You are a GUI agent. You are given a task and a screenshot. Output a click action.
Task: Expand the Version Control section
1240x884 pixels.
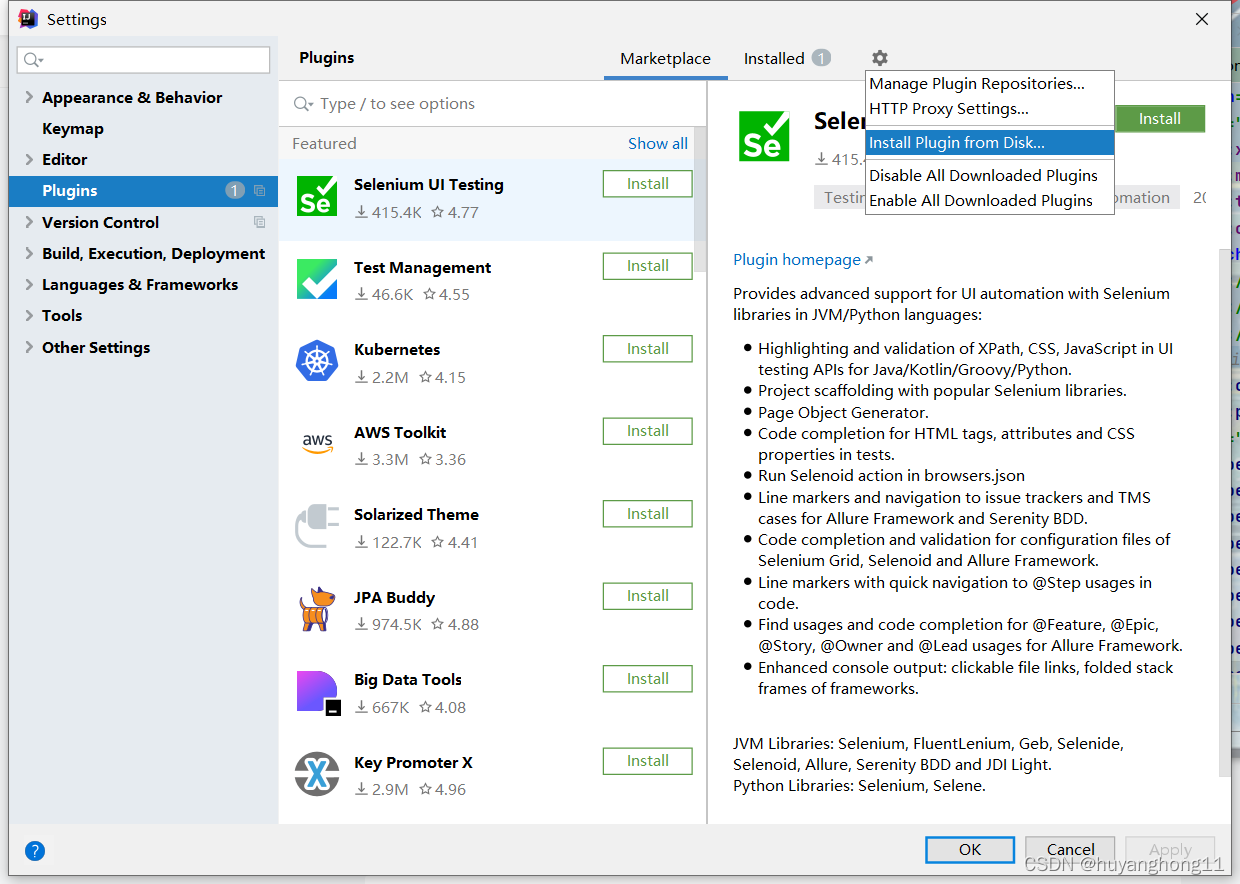pyautogui.click(x=29, y=222)
